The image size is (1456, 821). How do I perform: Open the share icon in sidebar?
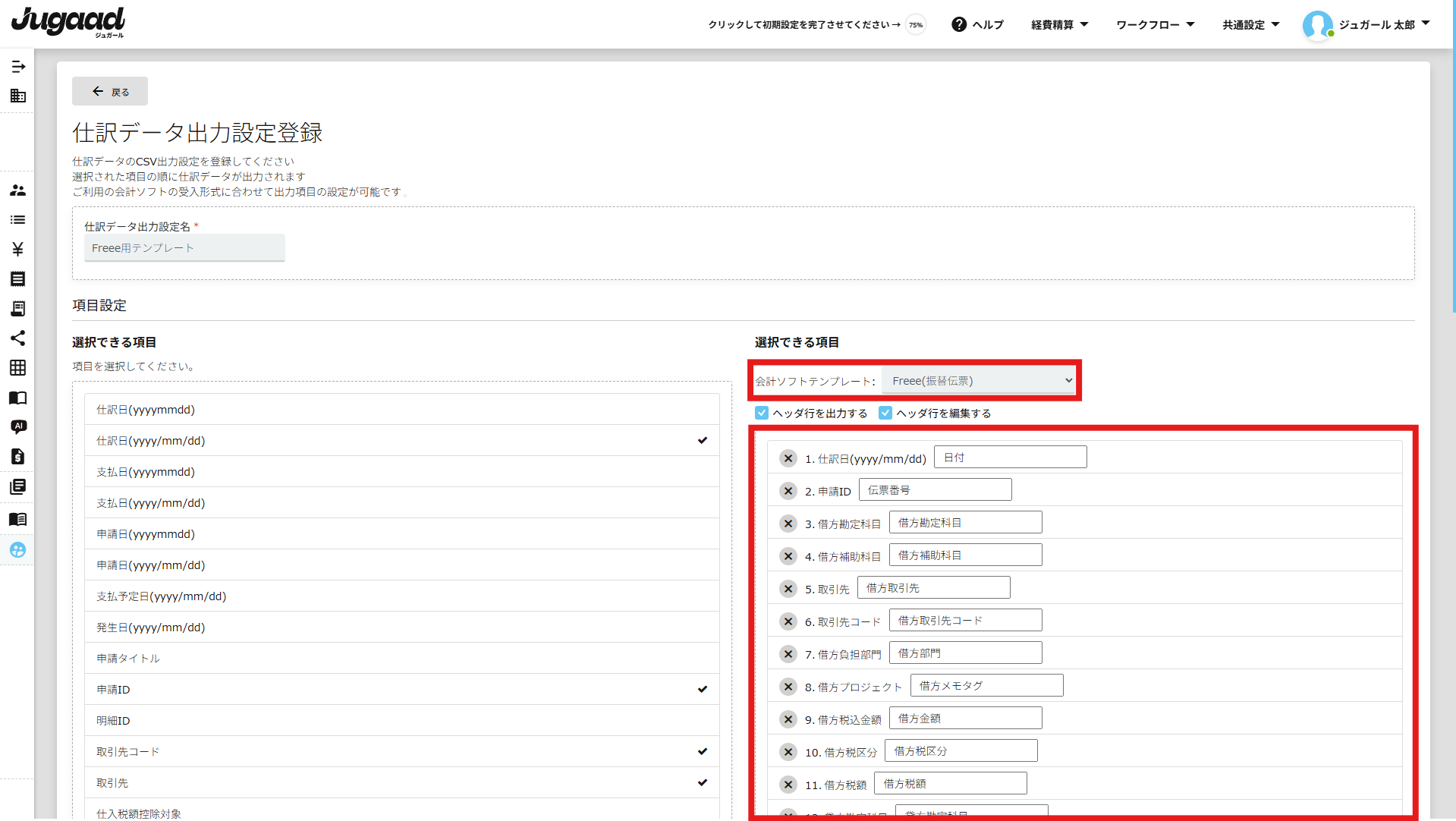click(18, 338)
